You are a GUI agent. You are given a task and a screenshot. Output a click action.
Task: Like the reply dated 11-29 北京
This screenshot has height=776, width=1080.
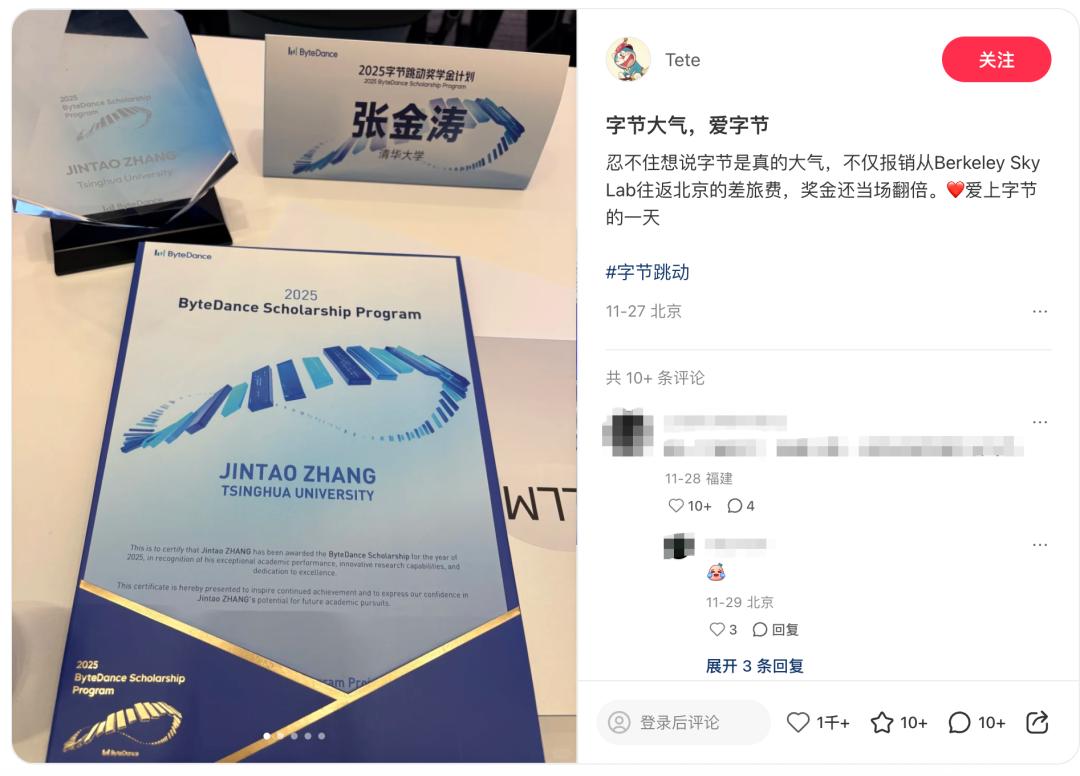(717, 629)
